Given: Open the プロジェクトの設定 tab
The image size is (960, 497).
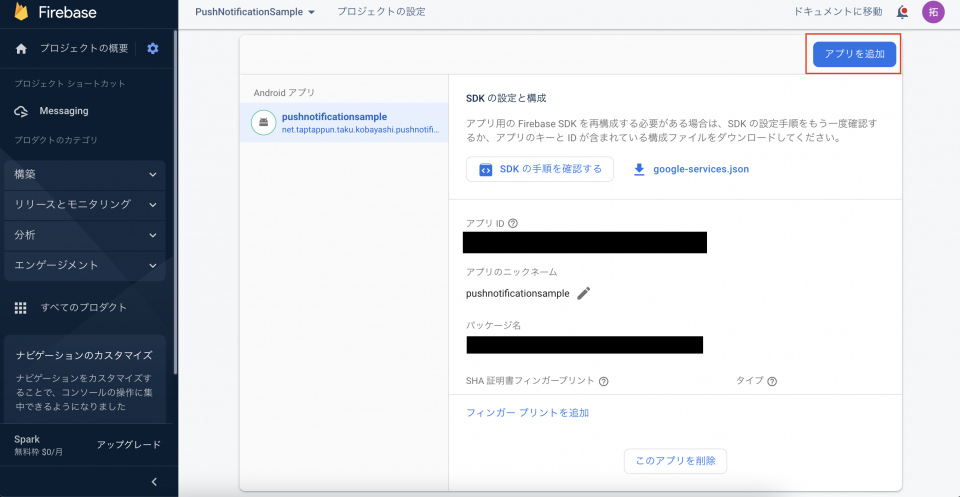Looking at the screenshot, I should 381,12.
